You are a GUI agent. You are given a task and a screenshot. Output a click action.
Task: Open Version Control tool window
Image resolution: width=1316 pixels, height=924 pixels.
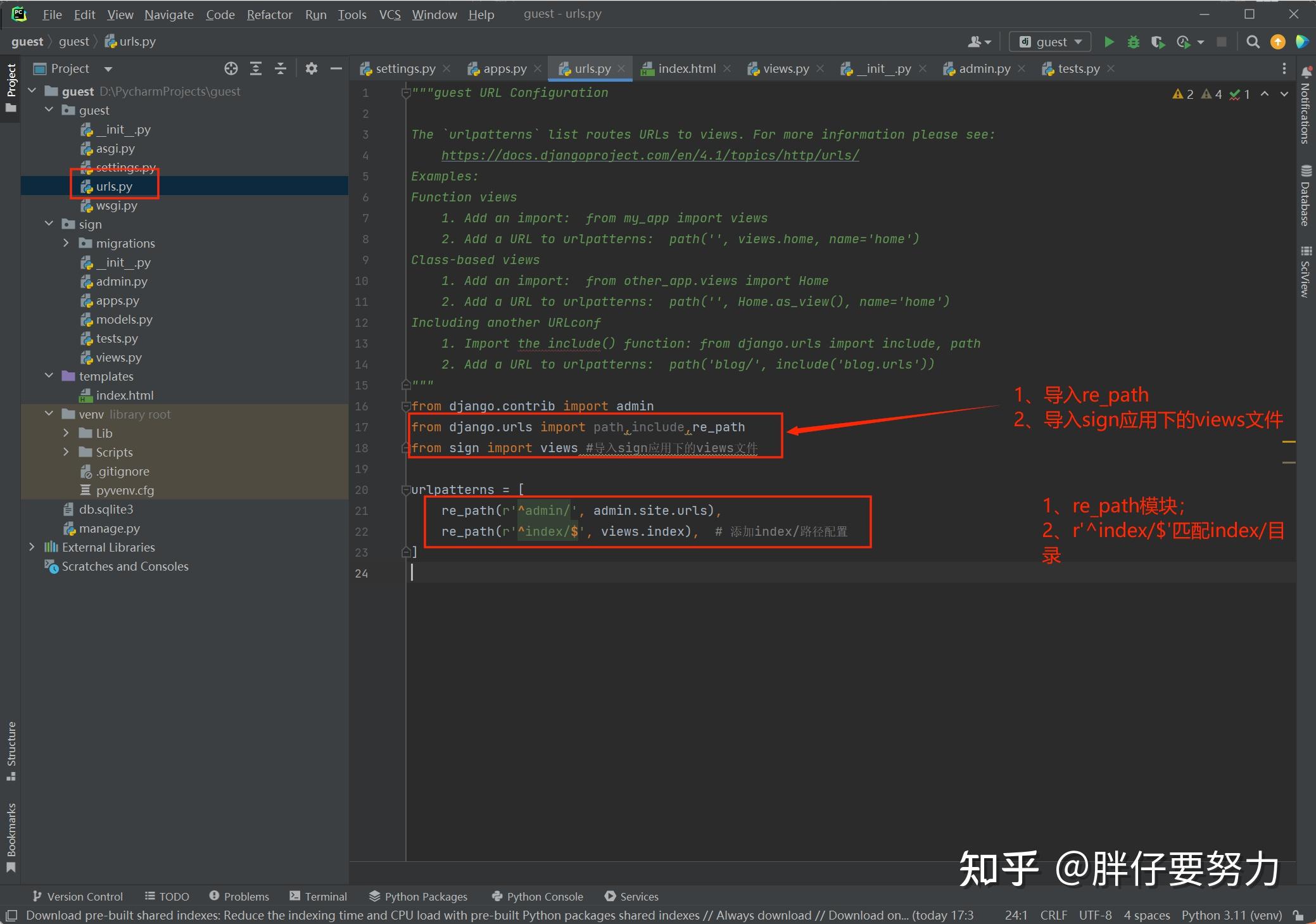click(x=77, y=896)
